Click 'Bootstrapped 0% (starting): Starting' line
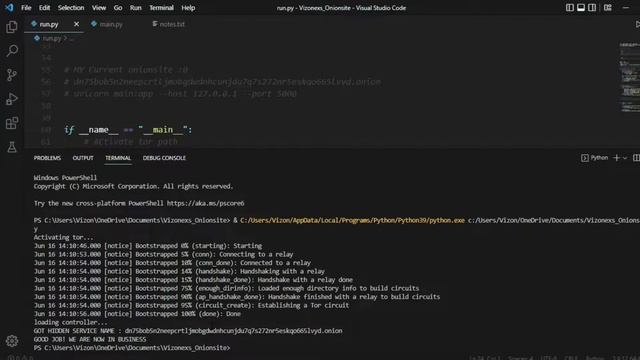The width and height of the screenshot is (640, 360). pyautogui.click(x=148, y=246)
